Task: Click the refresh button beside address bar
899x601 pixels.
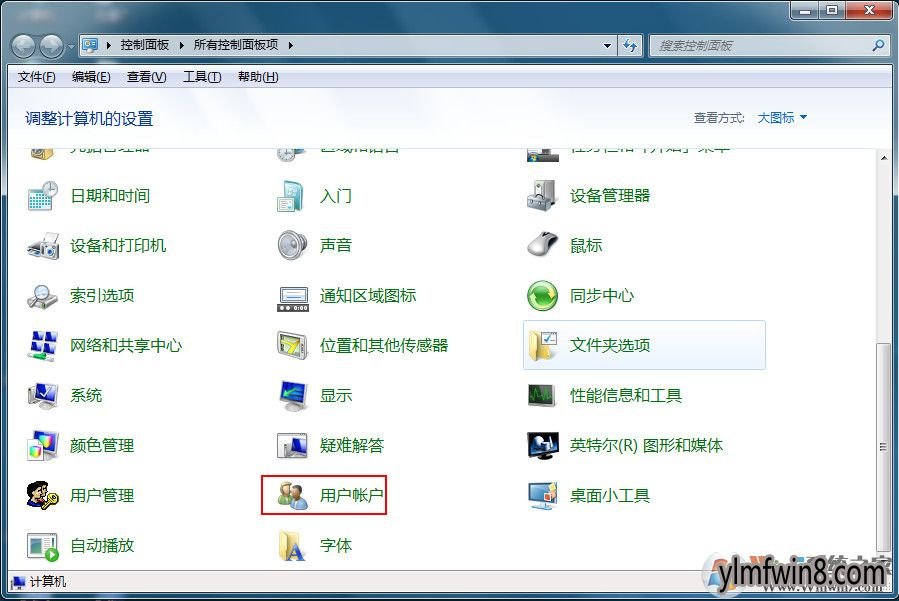Action: [x=630, y=45]
